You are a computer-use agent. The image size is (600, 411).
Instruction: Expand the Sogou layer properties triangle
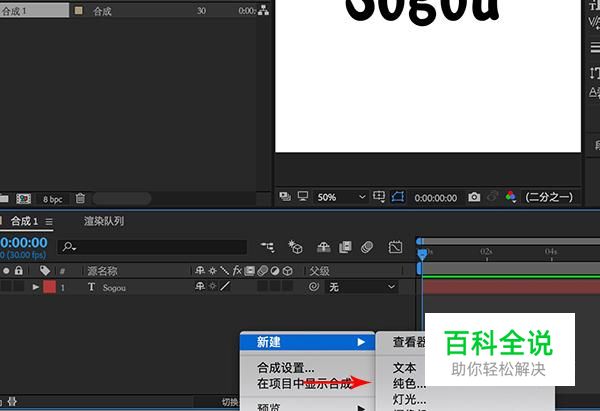36,287
